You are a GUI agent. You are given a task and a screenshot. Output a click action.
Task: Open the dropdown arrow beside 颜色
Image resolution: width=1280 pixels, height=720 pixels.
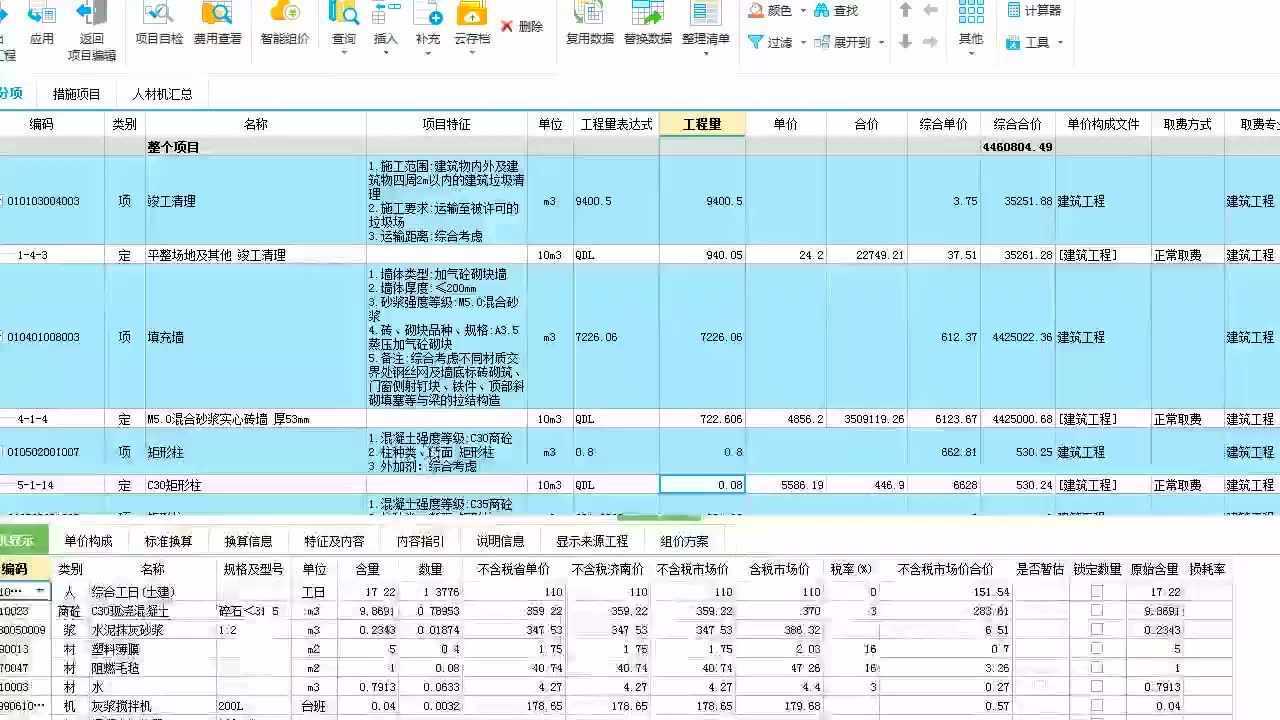(802, 10)
